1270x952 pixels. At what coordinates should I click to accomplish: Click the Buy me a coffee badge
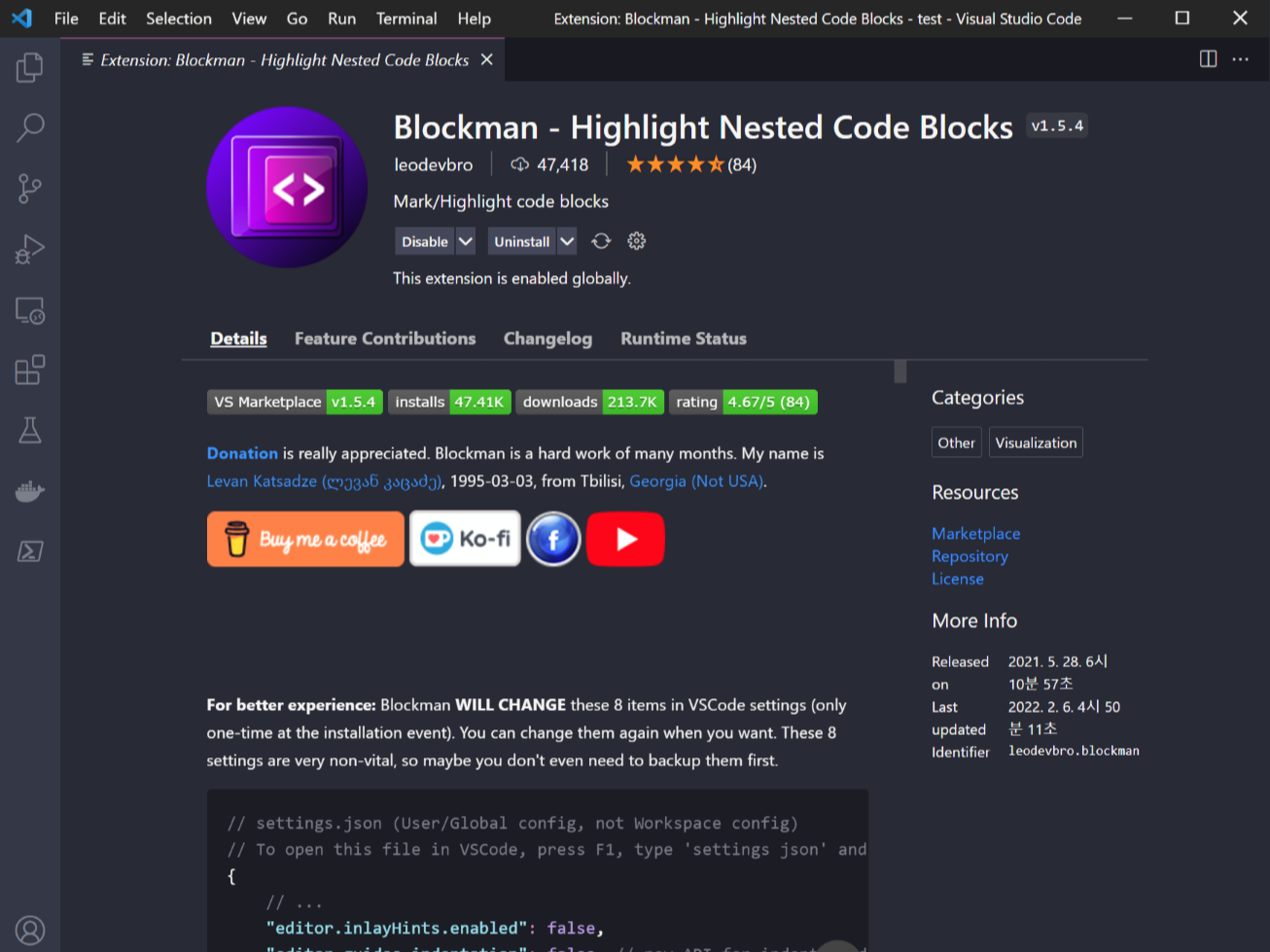tap(305, 539)
